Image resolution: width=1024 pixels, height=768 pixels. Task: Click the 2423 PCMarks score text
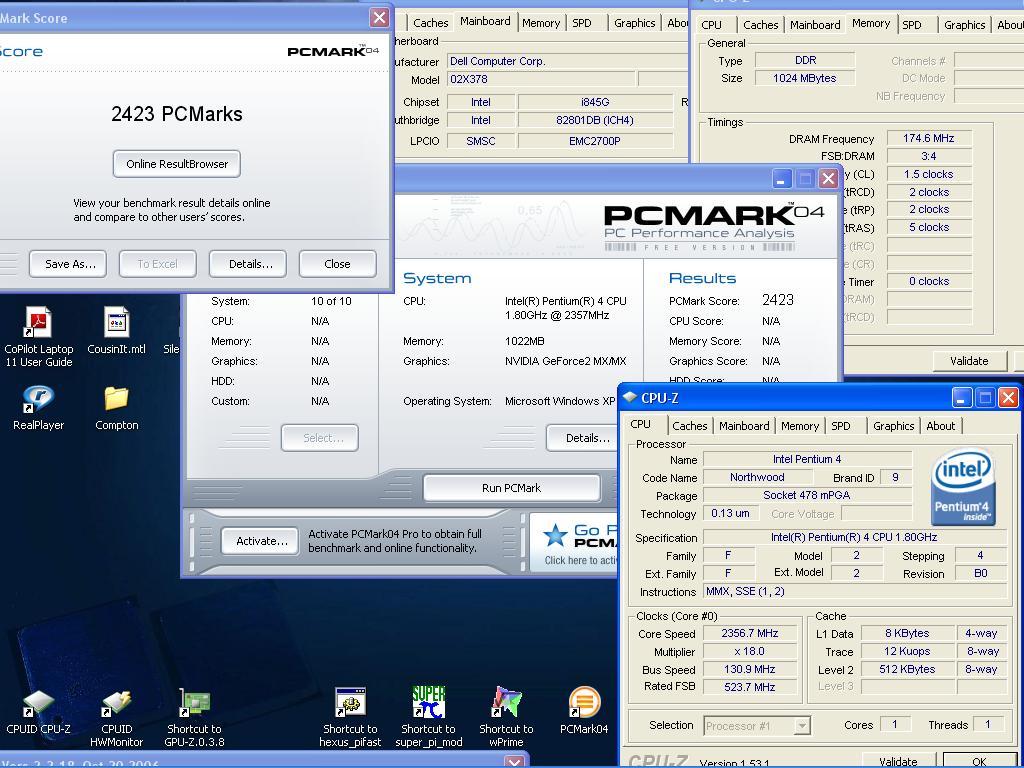(177, 114)
